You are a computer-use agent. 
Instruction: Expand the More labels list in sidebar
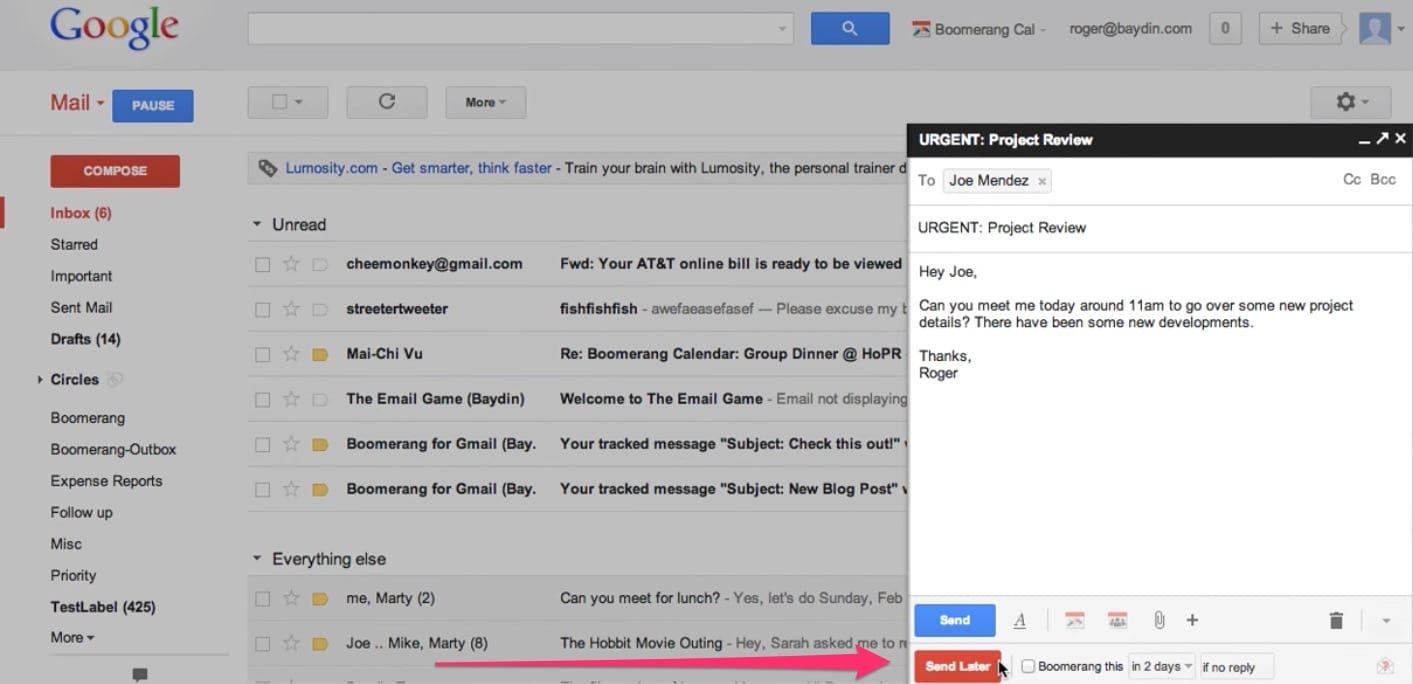click(72, 638)
